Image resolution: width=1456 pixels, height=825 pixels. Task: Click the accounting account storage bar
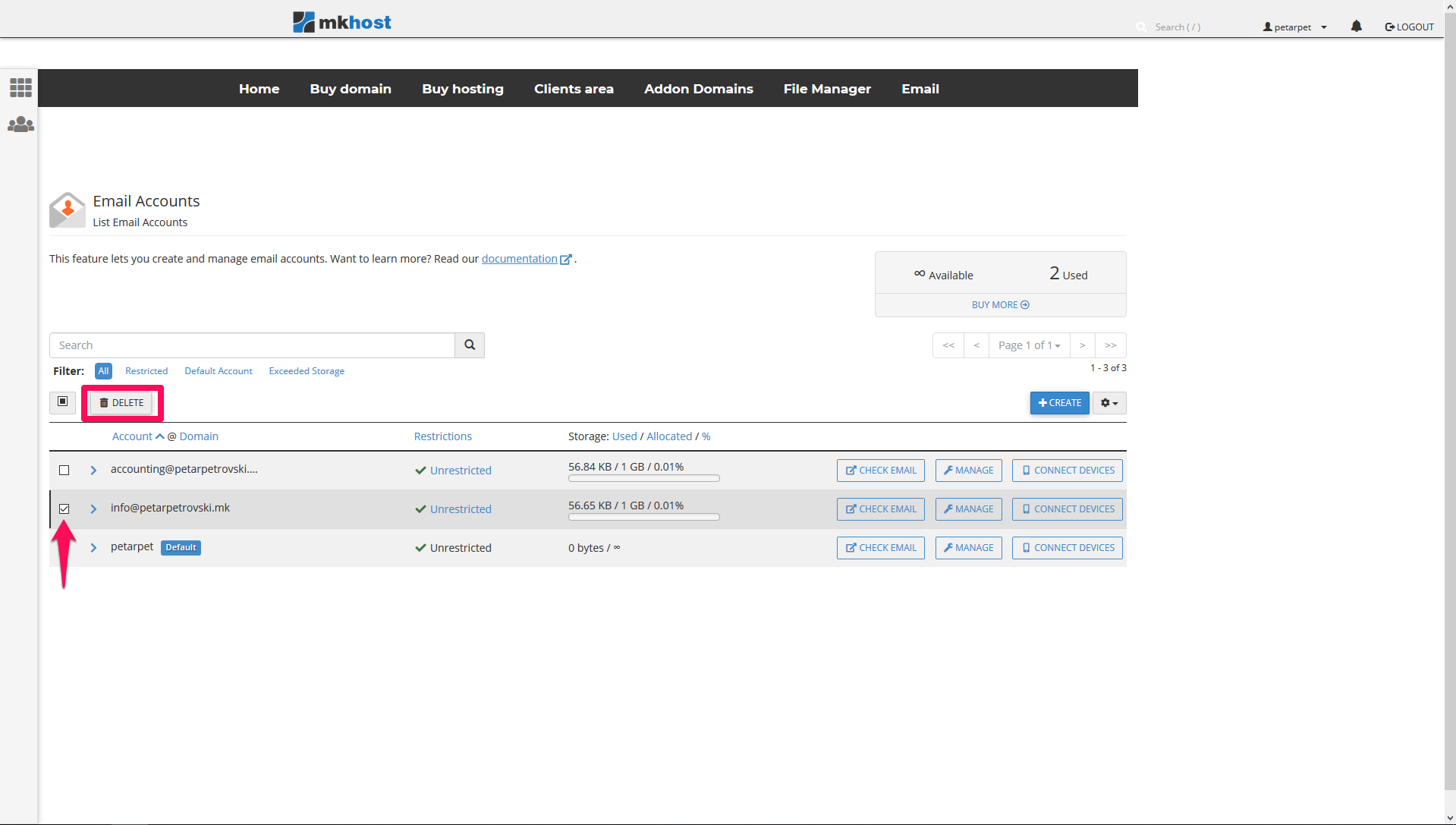(x=643, y=479)
